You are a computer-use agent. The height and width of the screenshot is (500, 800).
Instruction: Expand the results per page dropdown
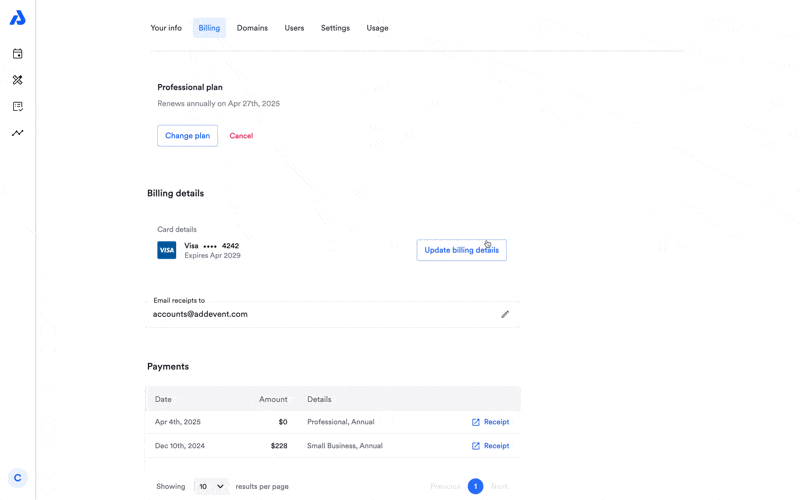tap(211, 486)
